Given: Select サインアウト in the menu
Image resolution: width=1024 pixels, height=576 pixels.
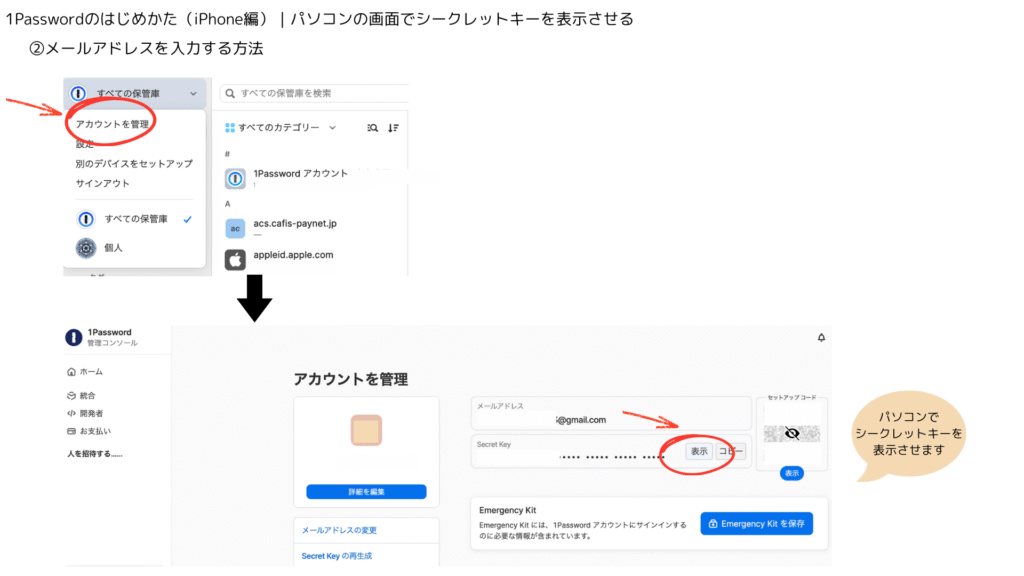Looking at the screenshot, I should click(x=103, y=184).
